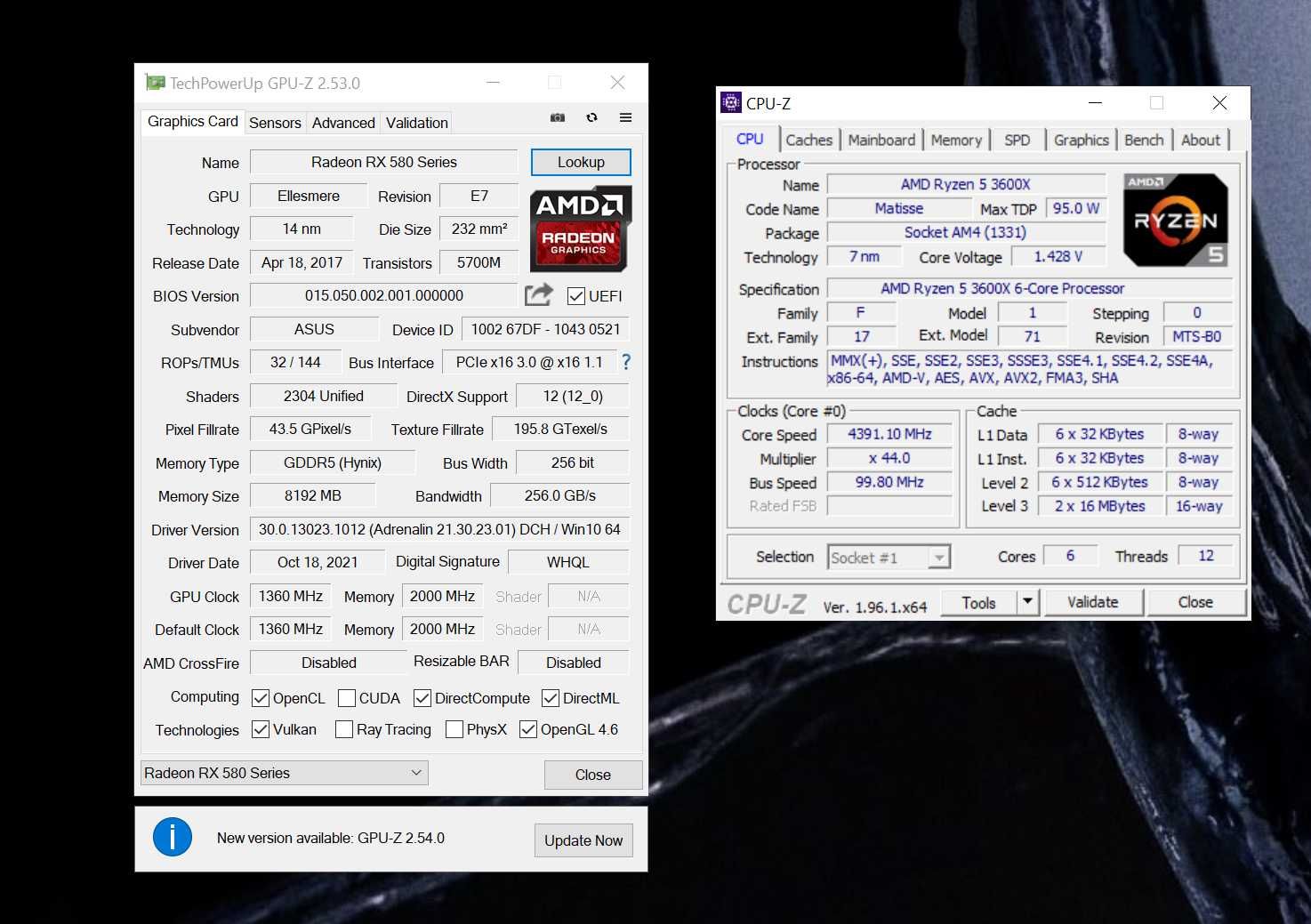Click the Memory Type value GDDR5 (Hynix)
This screenshot has height=924, width=1311.
click(333, 462)
